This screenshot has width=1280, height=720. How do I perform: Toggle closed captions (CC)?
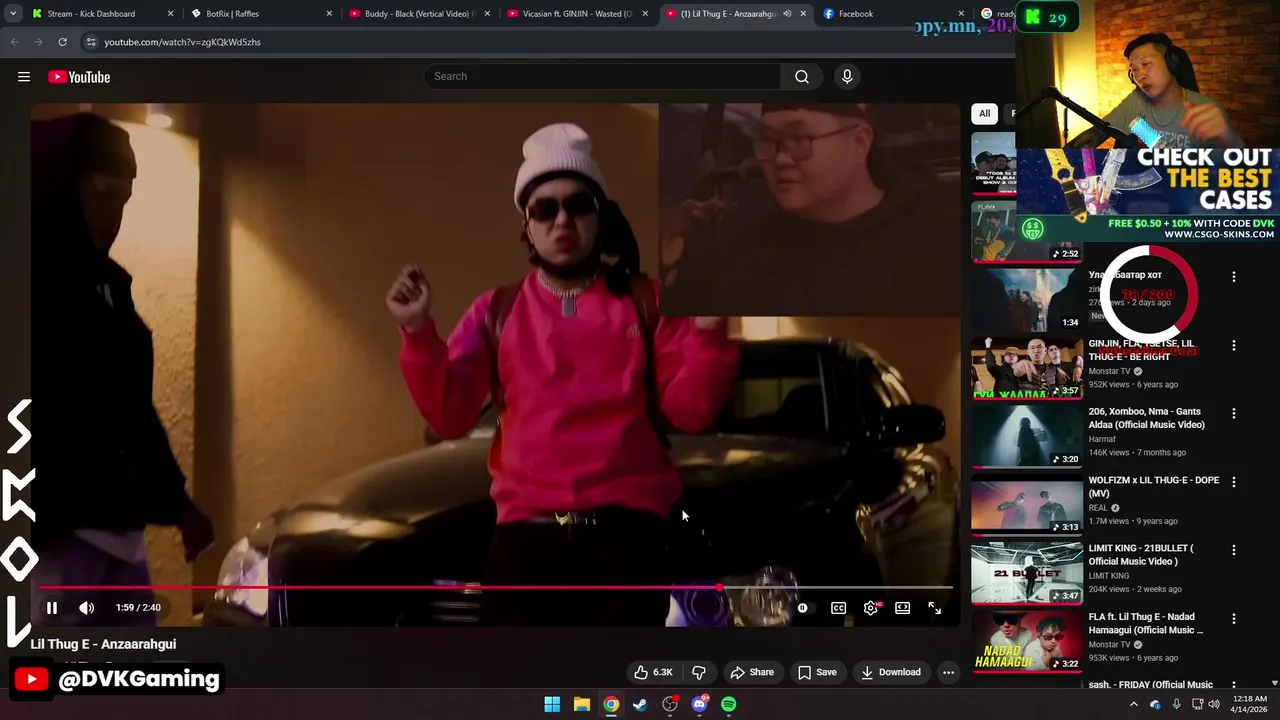point(838,607)
